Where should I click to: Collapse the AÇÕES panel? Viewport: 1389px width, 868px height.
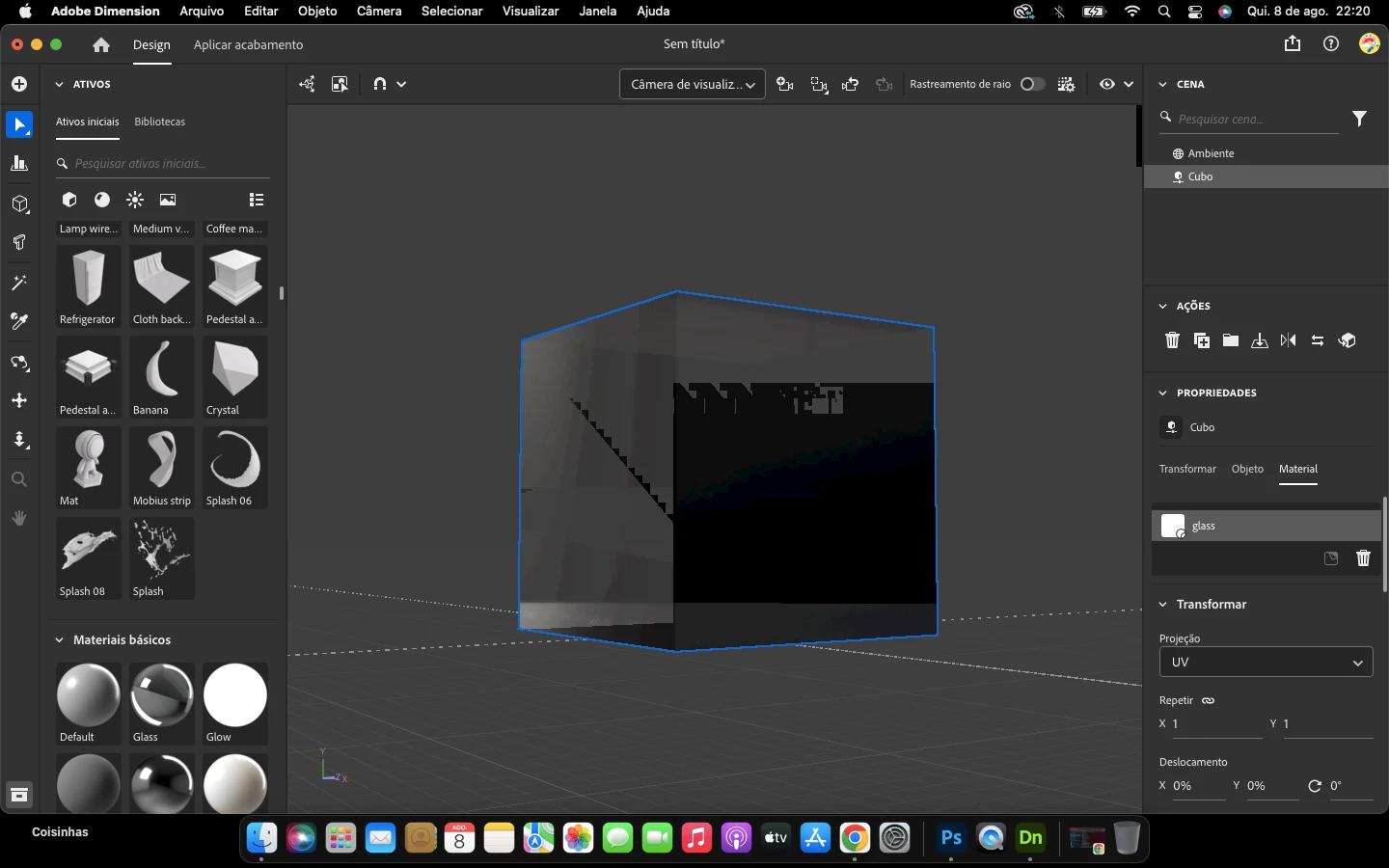[x=1162, y=306]
